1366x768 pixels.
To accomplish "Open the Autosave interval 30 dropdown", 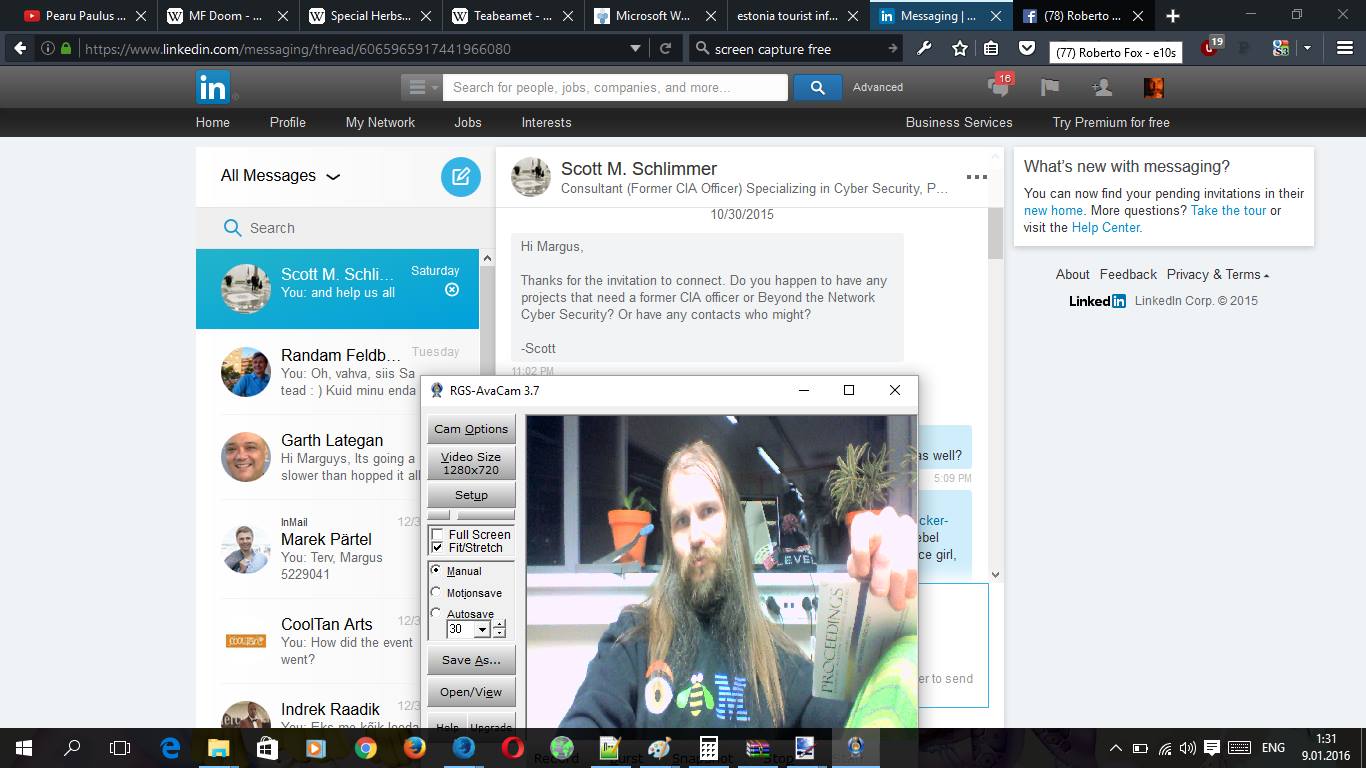I will (482, 629).
